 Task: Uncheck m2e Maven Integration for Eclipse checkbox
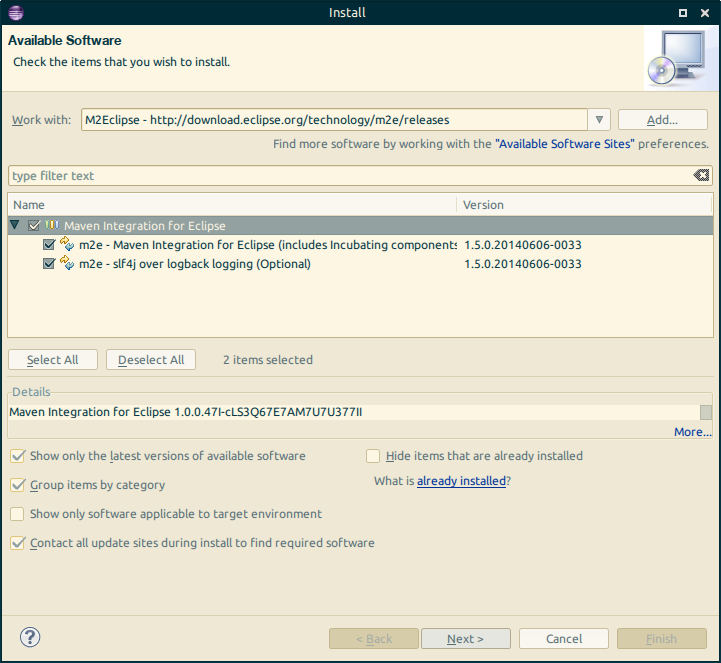pos(49,245)
